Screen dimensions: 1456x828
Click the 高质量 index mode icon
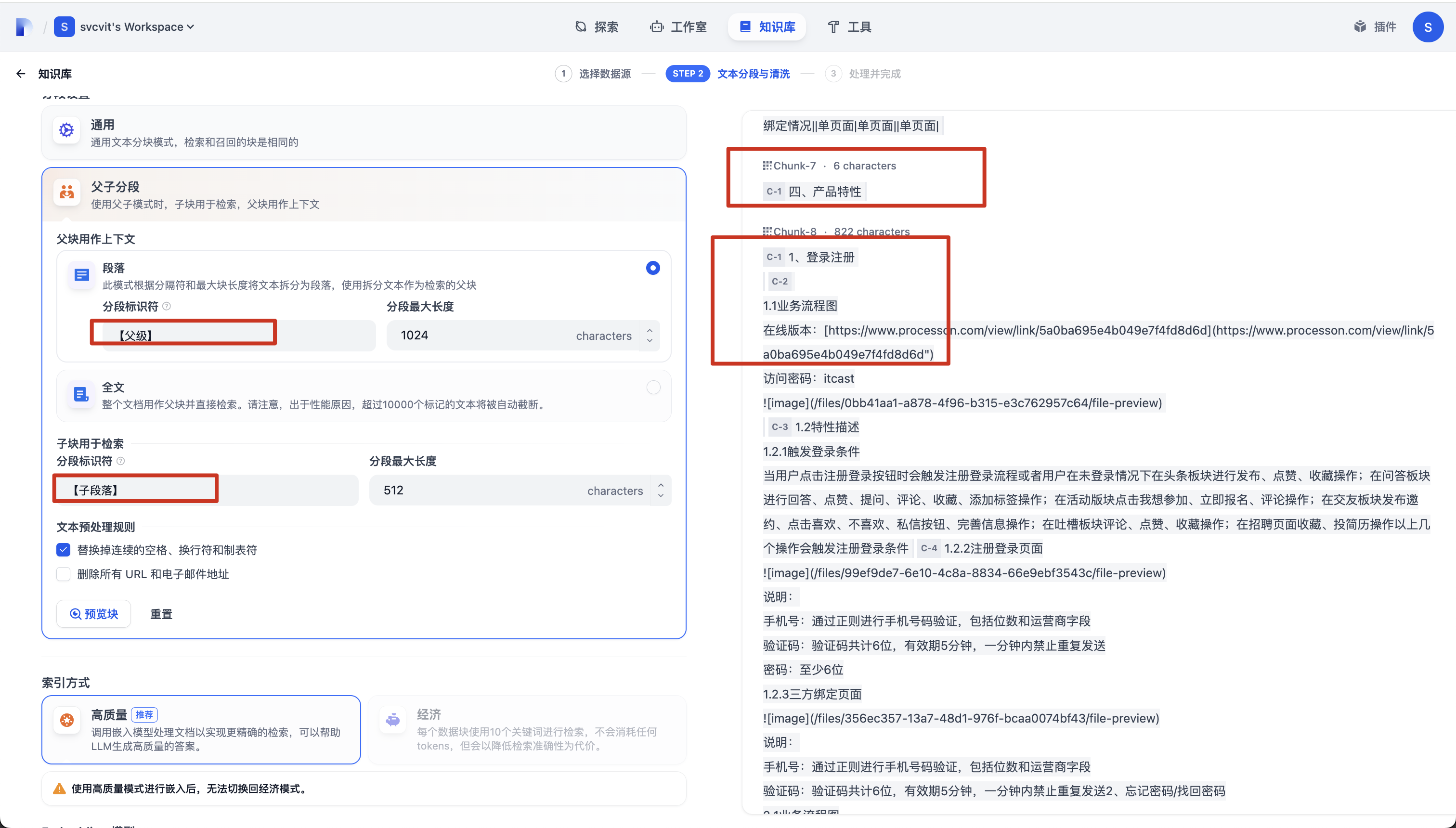pos(66,720)
